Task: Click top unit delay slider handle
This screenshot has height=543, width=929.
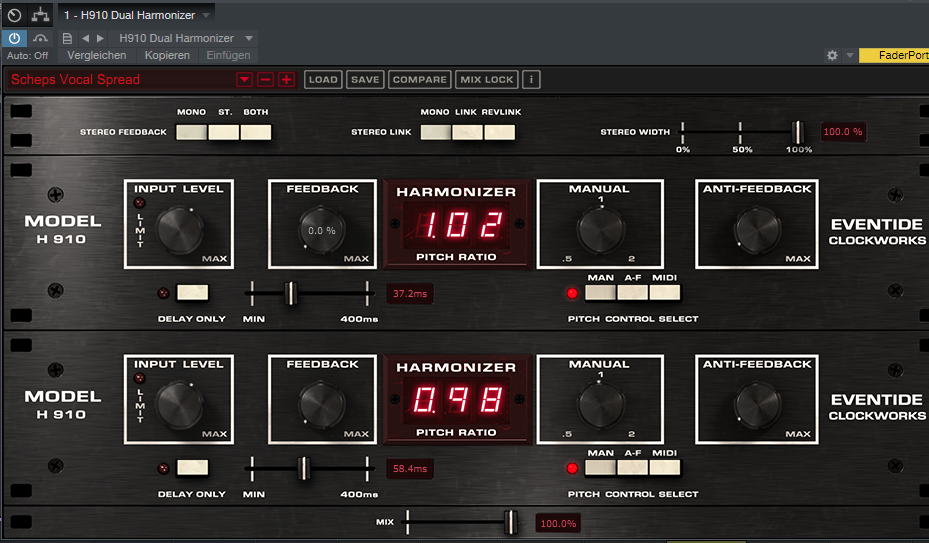Action: pos(290,293)
